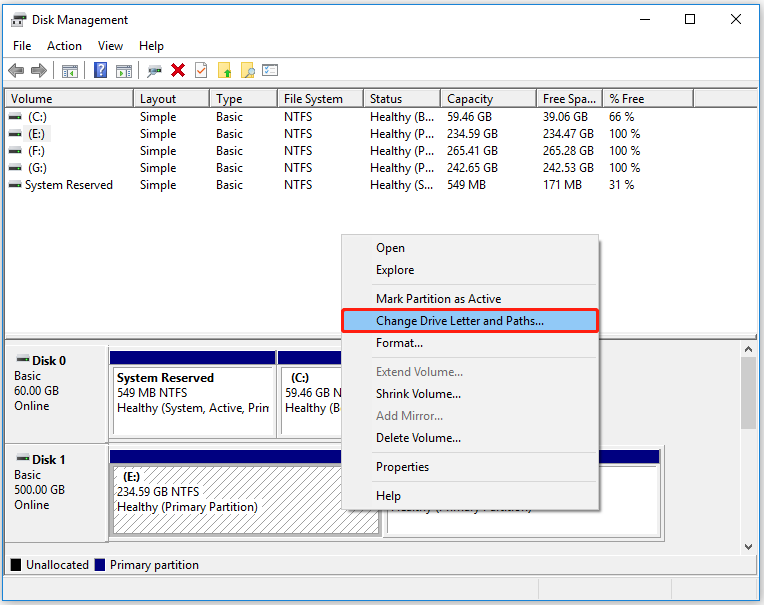Viewport: 764px width, 605px height.
Task: Toggle the Show/Hide Action Pane icon
Action: click(124, 71)
